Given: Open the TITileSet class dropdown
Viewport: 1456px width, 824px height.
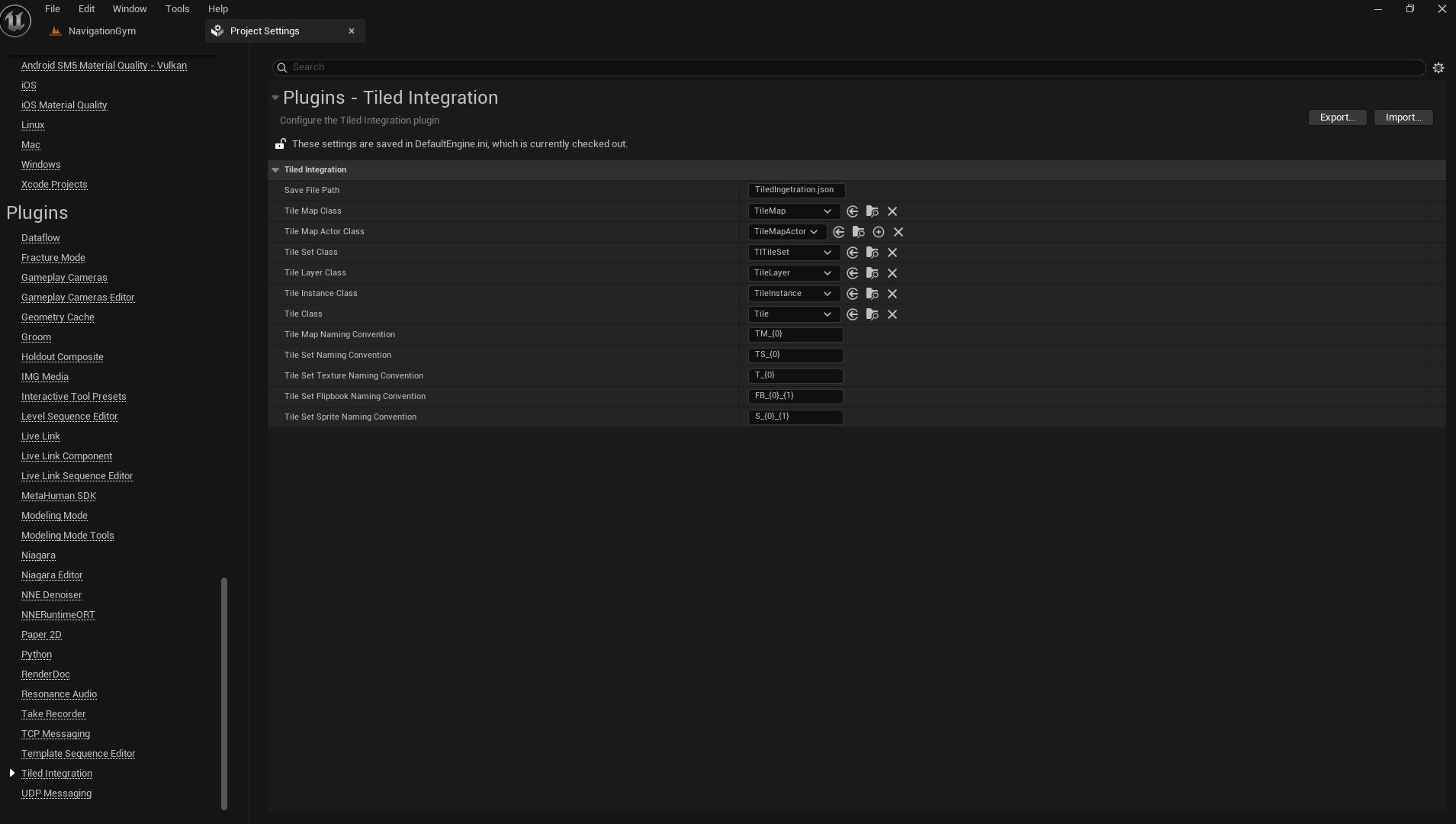Looking at the screenshot, I should (794, 253).
